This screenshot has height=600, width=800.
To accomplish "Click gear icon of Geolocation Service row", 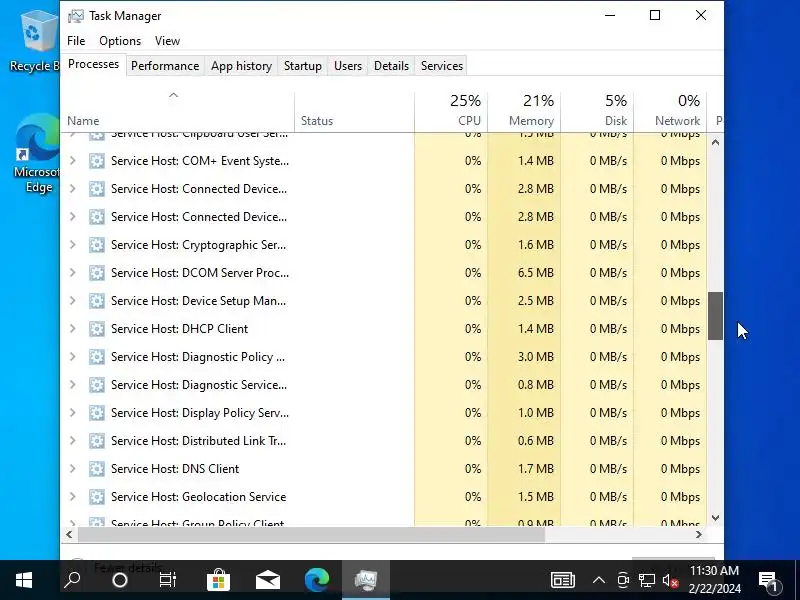I will (x=96, y=497).
